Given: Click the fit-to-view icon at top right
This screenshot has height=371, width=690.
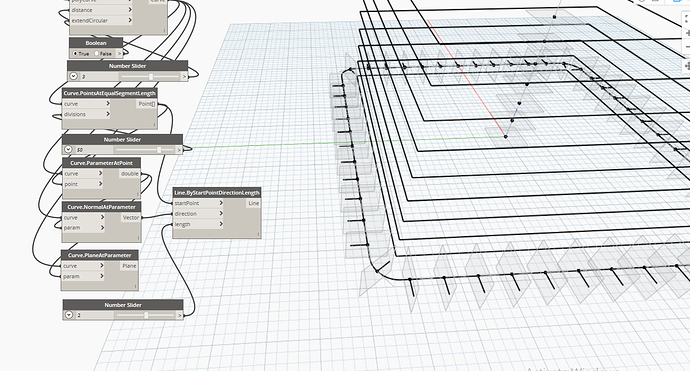Looking at the screenshot, I should click(x=687, y=18).
